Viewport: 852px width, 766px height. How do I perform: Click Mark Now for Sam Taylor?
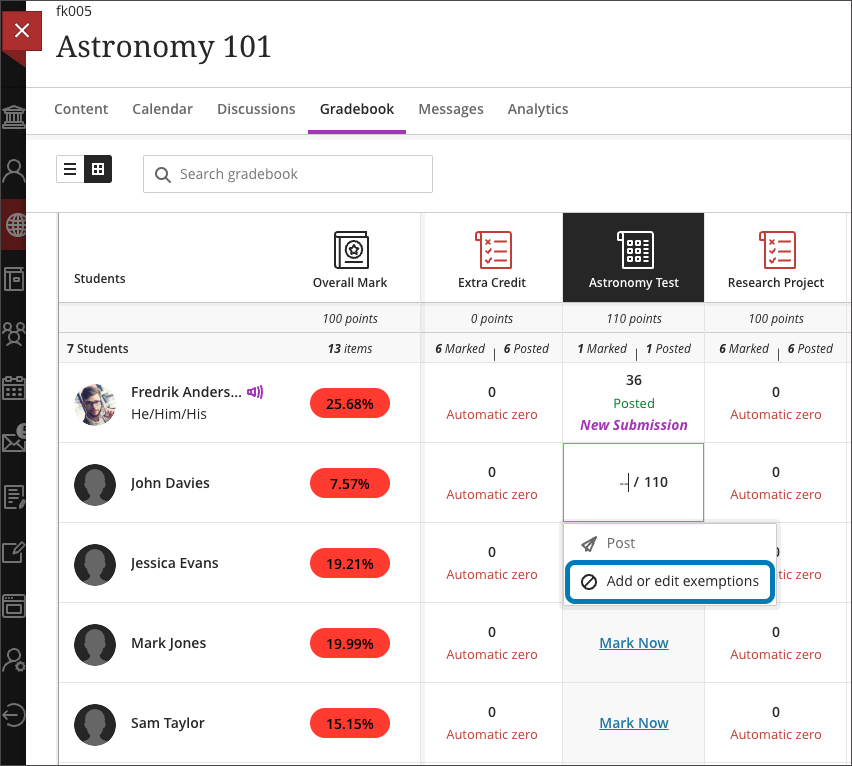click(x=634, y=723)
